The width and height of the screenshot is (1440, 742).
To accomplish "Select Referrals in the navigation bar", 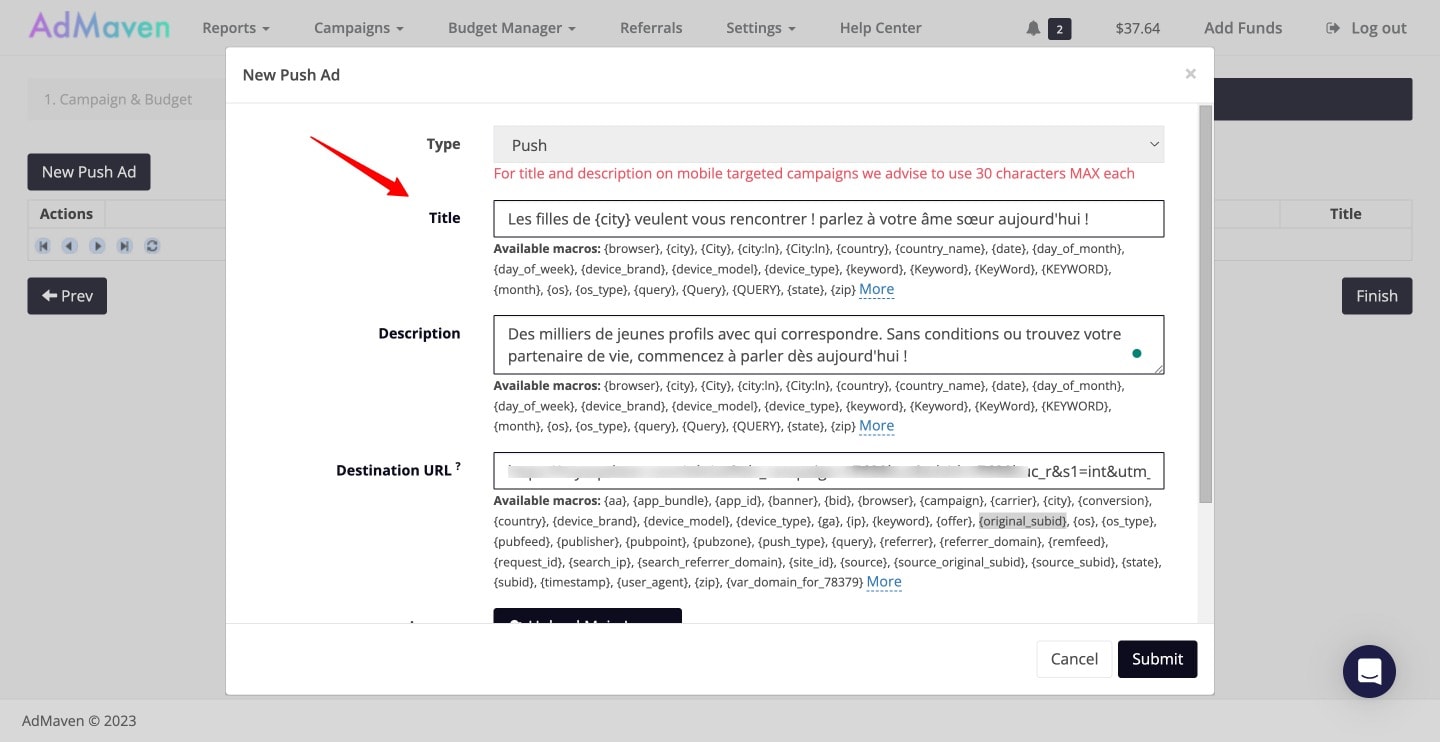I will (x=651, y=28).
